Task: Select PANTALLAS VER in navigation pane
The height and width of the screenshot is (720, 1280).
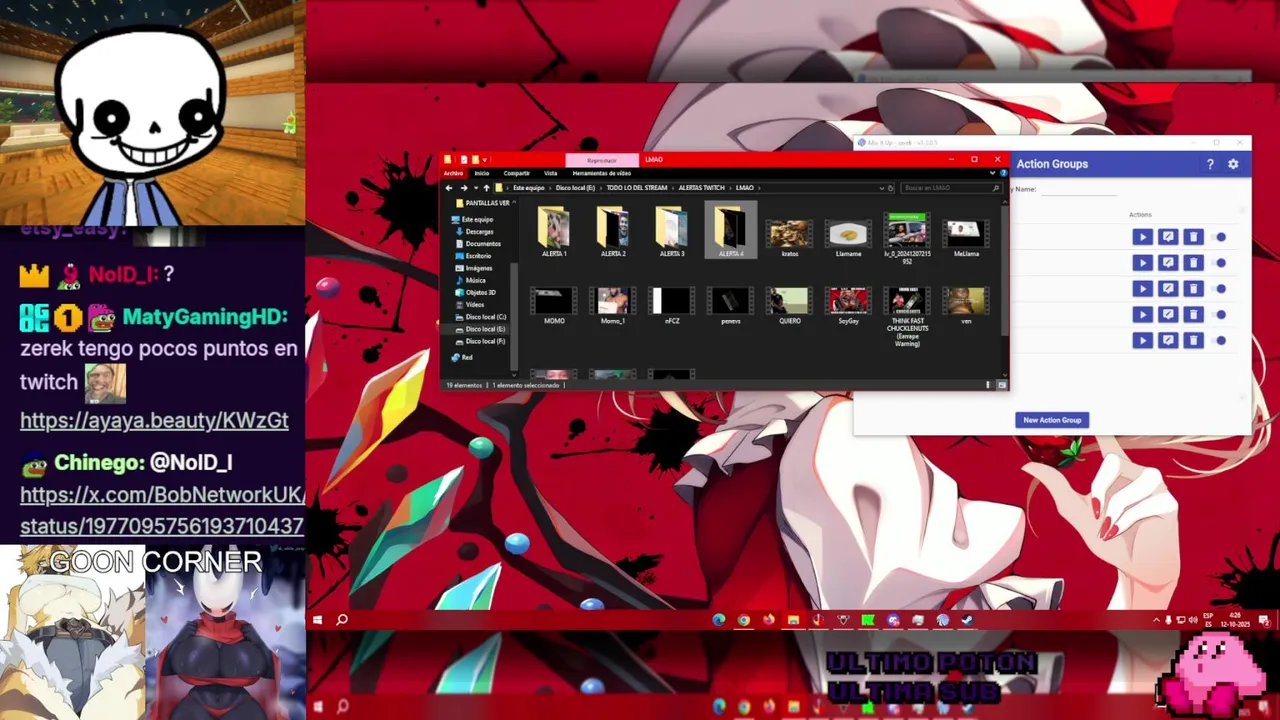Action: 487,203
